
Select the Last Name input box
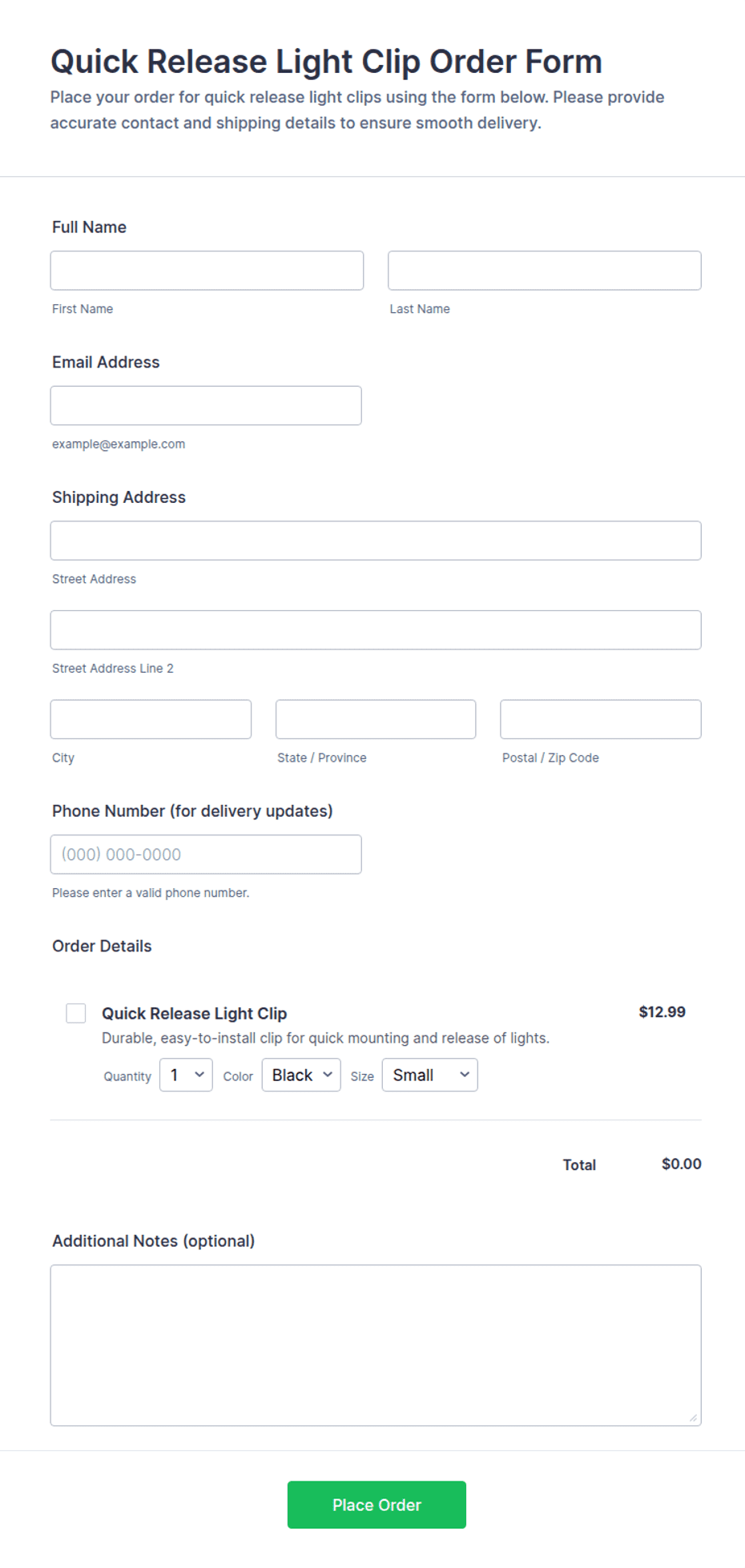(x=545, y=271)
